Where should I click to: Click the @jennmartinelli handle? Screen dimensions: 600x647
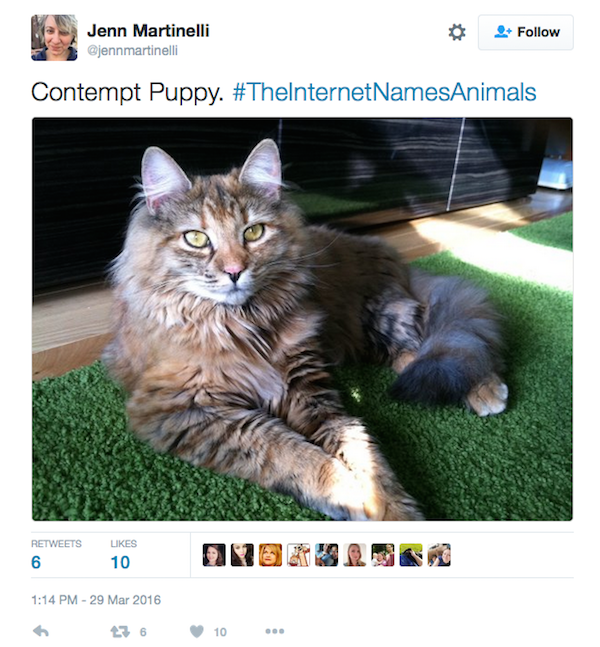(x=132, y=50)
